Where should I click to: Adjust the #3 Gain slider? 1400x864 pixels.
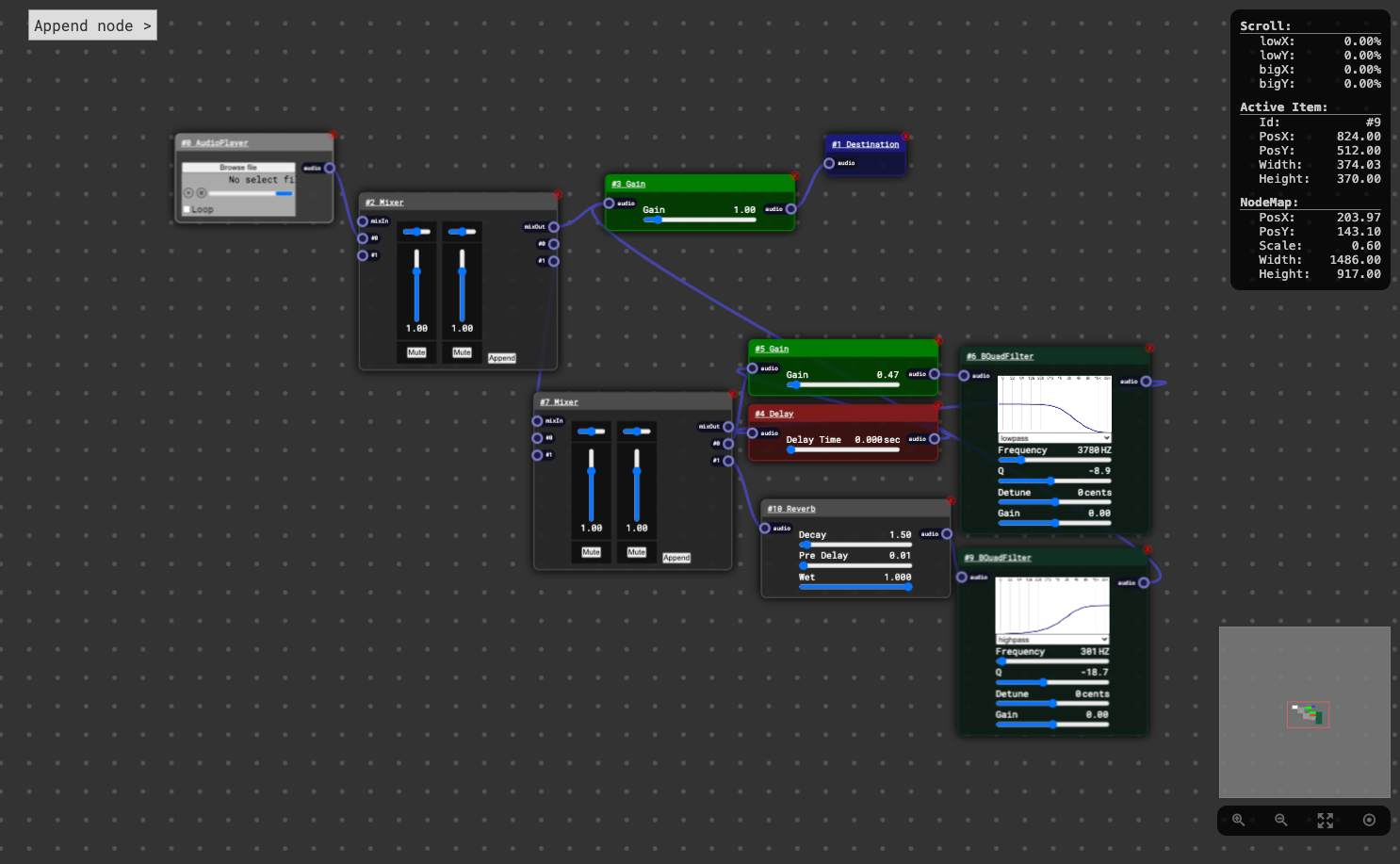(699, 220)
